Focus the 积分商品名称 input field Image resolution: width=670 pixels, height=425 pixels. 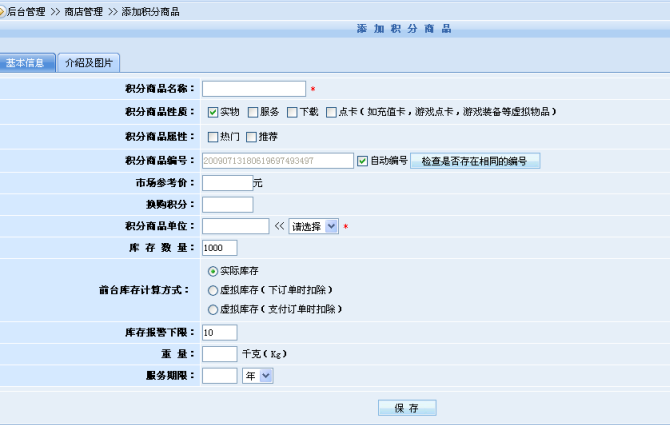tap(254, 89)
